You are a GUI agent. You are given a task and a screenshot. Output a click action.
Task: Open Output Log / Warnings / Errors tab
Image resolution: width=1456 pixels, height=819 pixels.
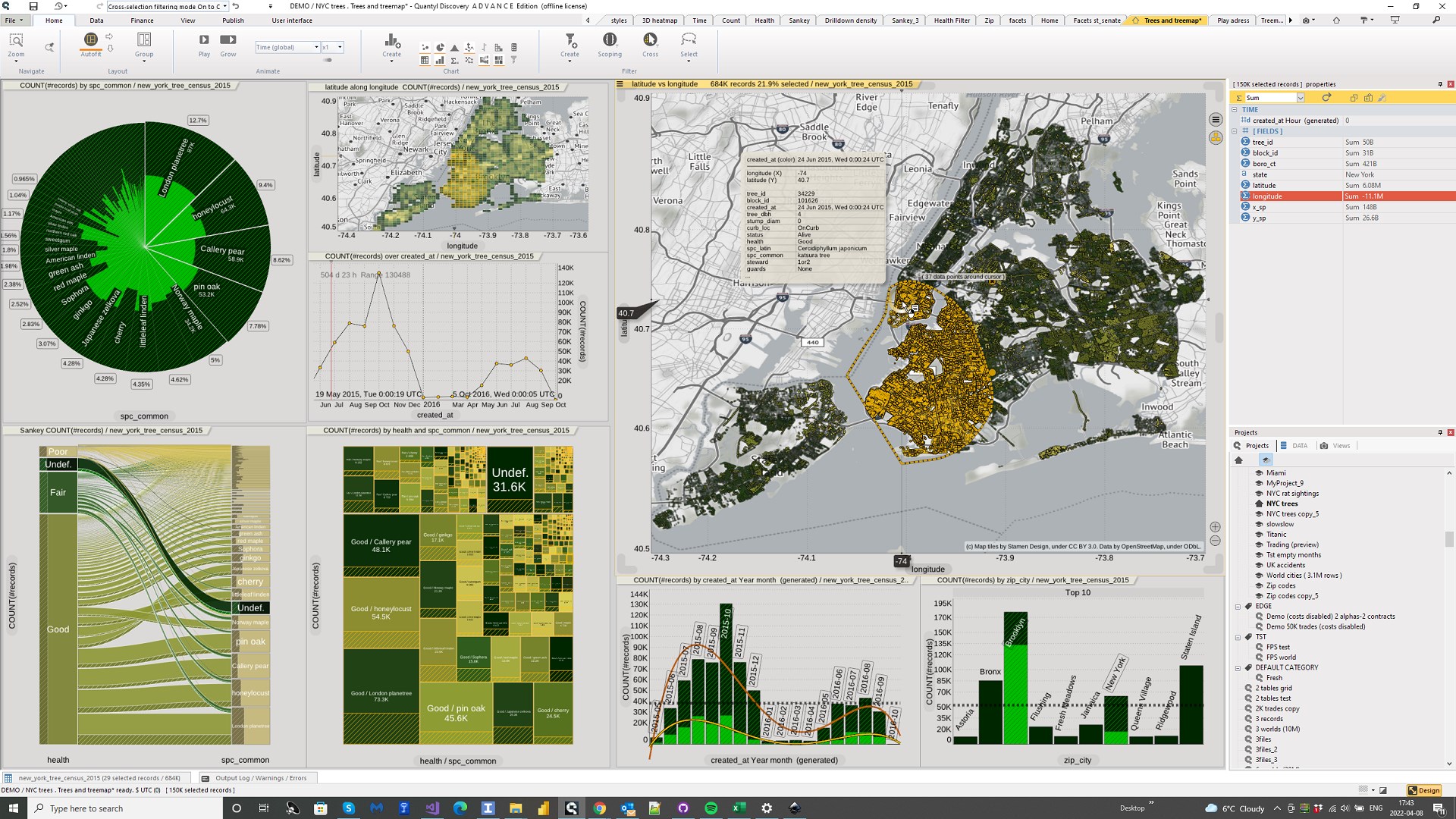tap(260, 778)
